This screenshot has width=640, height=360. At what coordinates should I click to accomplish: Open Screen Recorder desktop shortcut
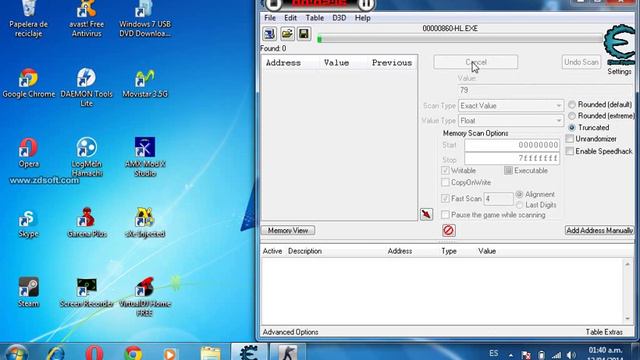coord(87,293)
